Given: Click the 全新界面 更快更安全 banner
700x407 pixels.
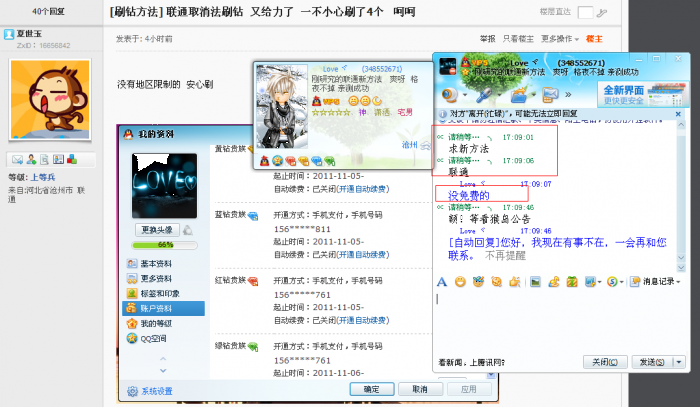Looking at the screenshot, I should click(x=642, y=95).
